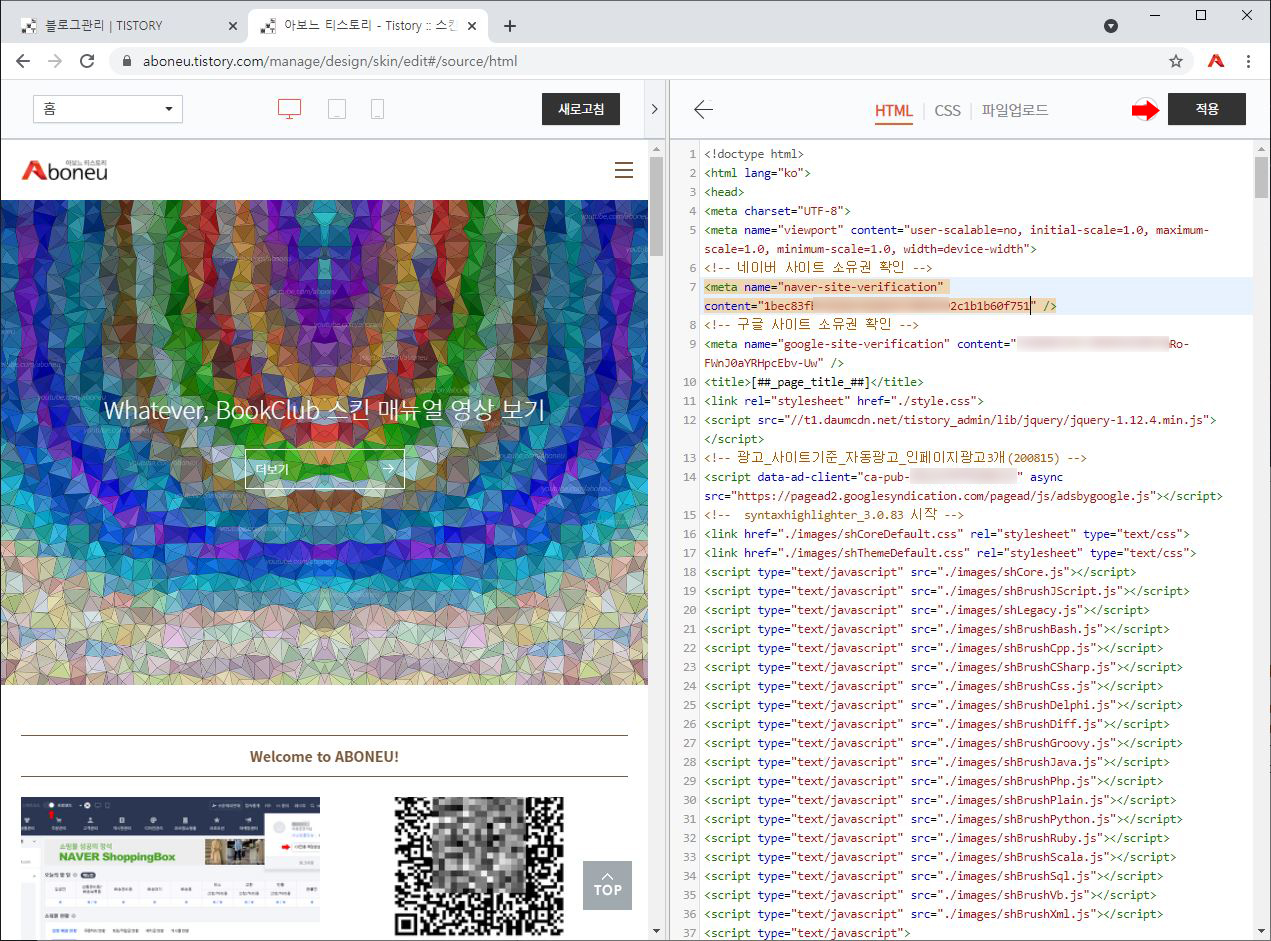Screen dimensions: 1271x941
Task: Click the NAVER ShoppingBox thumbnail
Action: coord(170,859)
